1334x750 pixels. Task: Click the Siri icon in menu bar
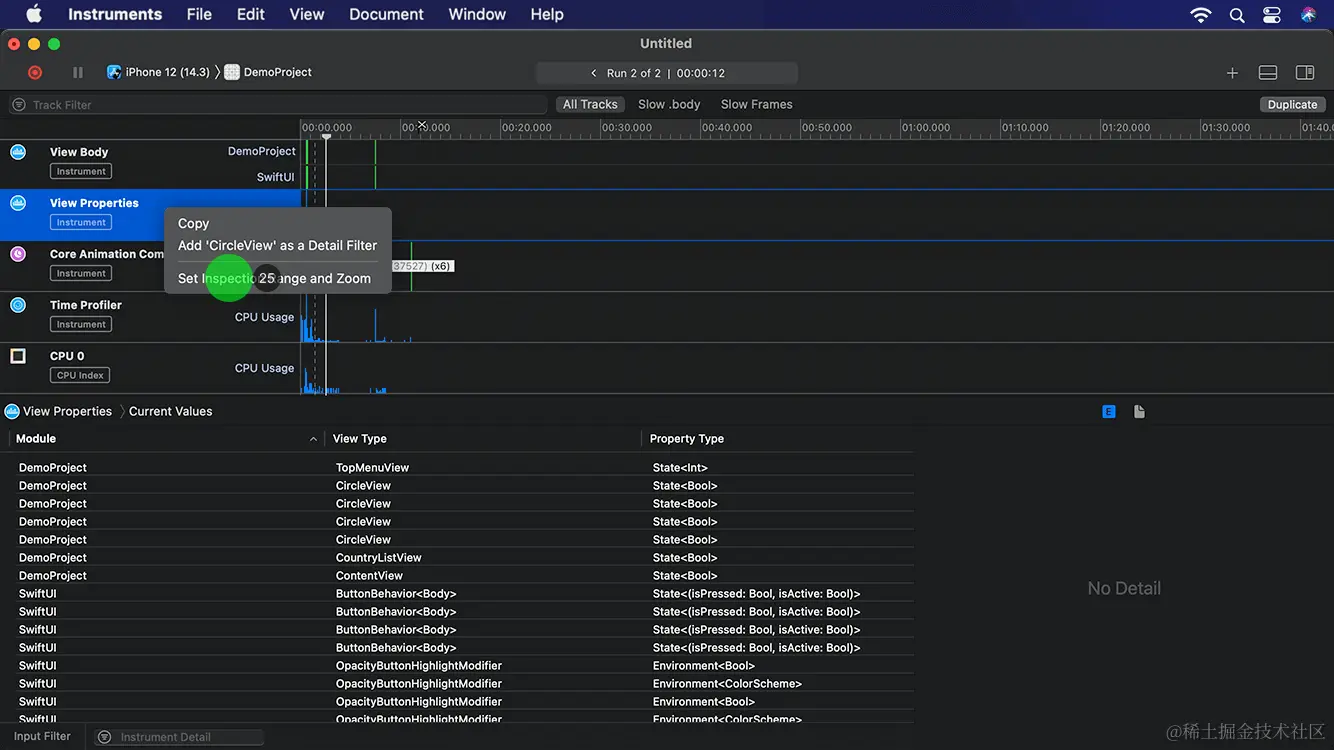coord(1308,14)
